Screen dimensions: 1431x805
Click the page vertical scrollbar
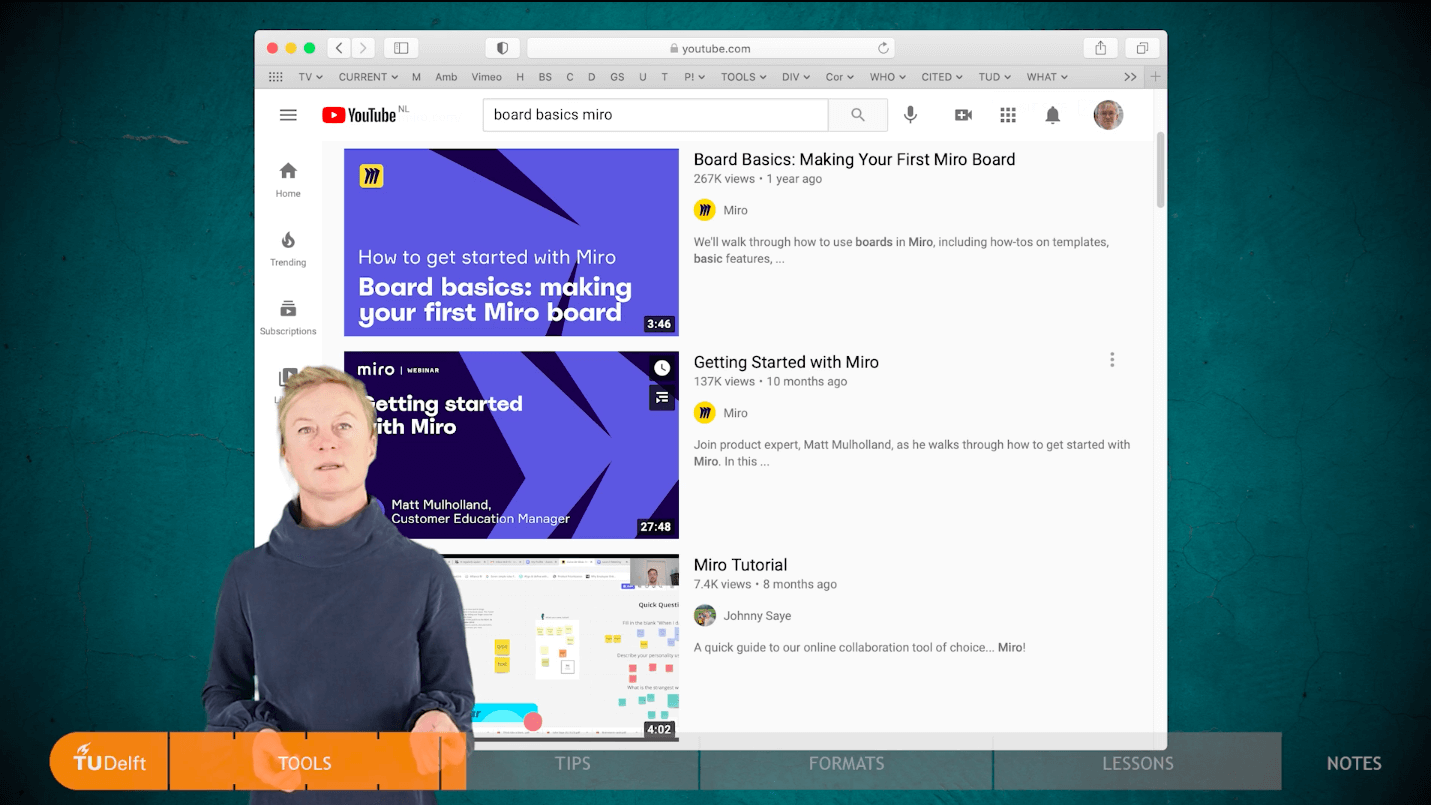tap(1160, 170)
